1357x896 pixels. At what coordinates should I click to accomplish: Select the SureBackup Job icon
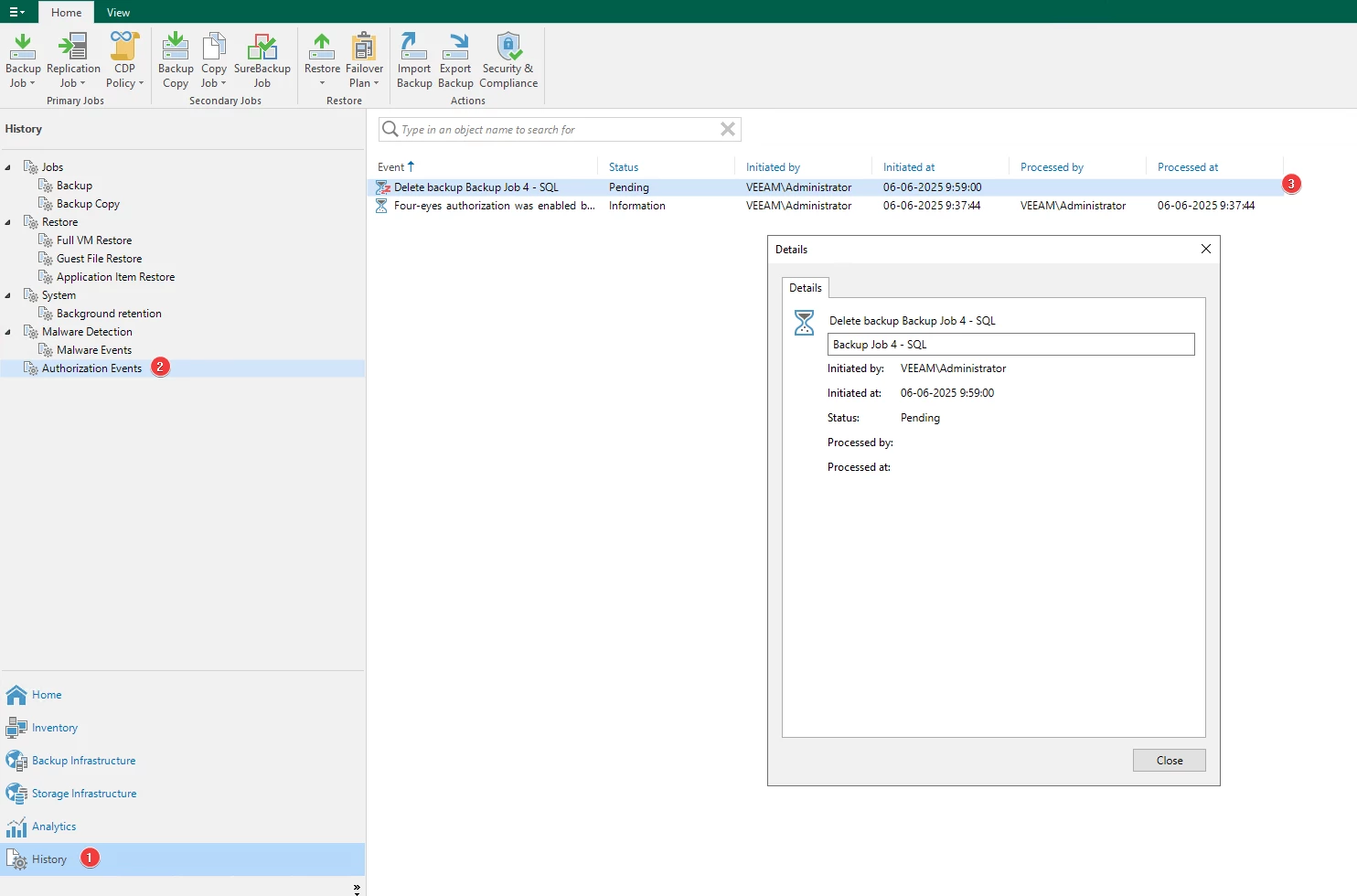(262, 48)
